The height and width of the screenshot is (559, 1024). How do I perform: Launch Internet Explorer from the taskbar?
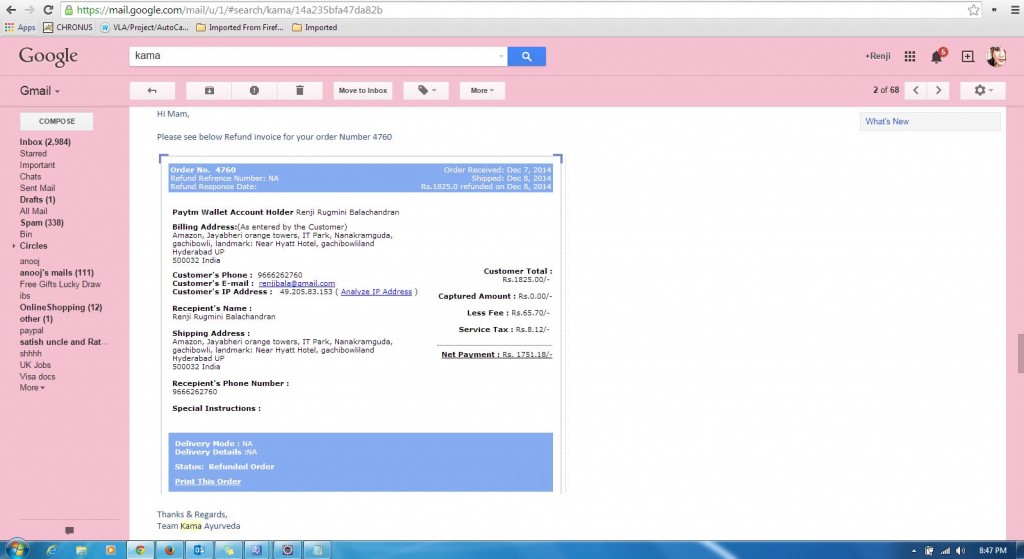click(52, 550)
